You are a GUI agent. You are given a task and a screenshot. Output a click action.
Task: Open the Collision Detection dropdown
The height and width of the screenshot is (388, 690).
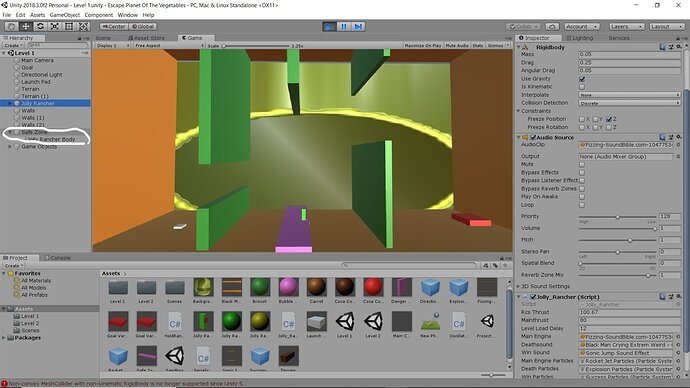coord(630,103)
